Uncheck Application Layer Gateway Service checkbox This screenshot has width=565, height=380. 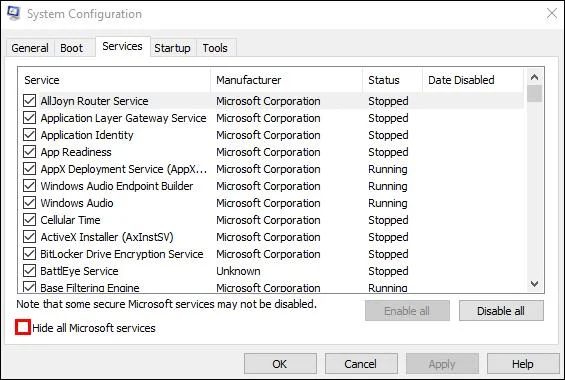[30, 118]
